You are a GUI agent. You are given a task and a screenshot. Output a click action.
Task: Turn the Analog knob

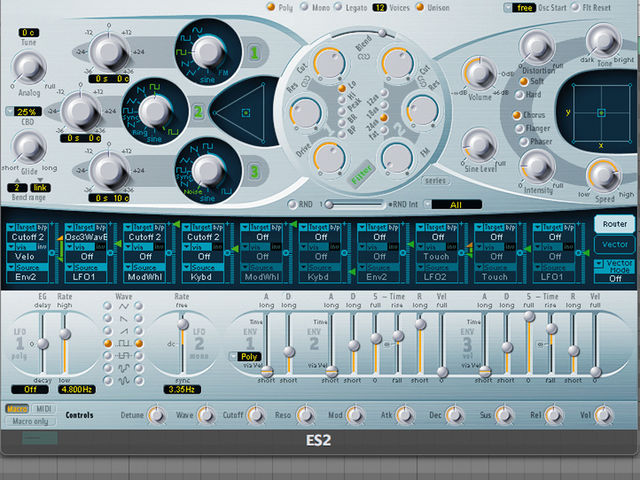29,68
